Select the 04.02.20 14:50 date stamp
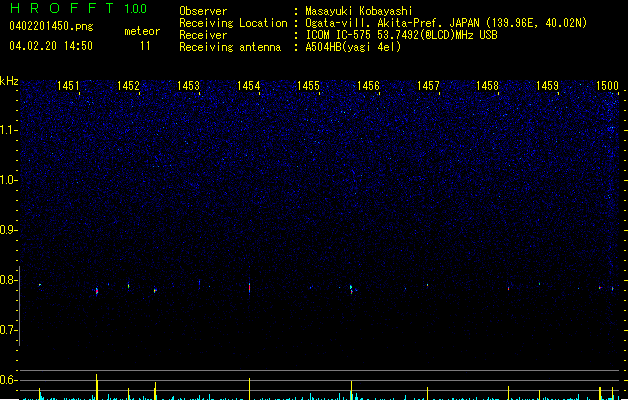This screenshot has height=400, width=629. click(50, 46)
